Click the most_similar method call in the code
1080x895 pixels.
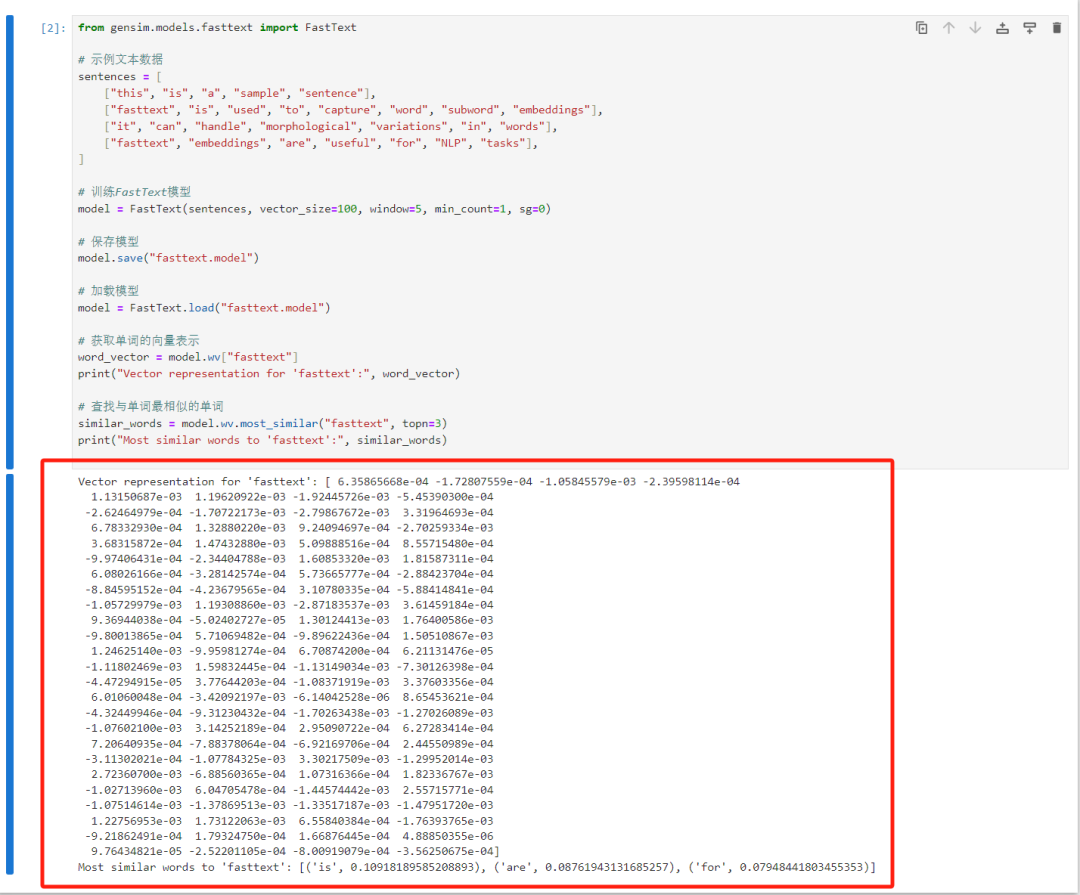pyautogui.click(x=279, y=423)
